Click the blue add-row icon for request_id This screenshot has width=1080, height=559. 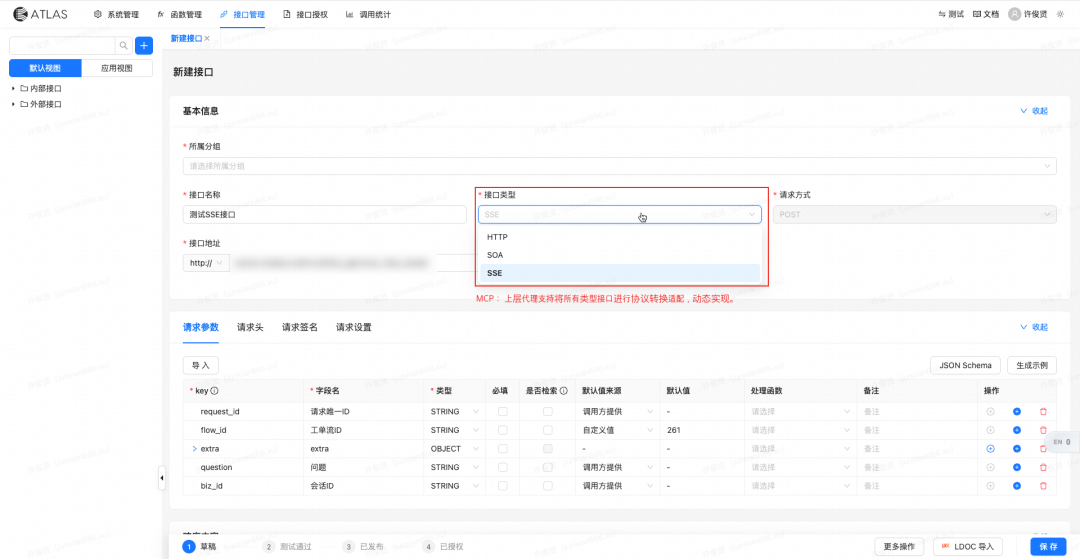click(1017, 412)
